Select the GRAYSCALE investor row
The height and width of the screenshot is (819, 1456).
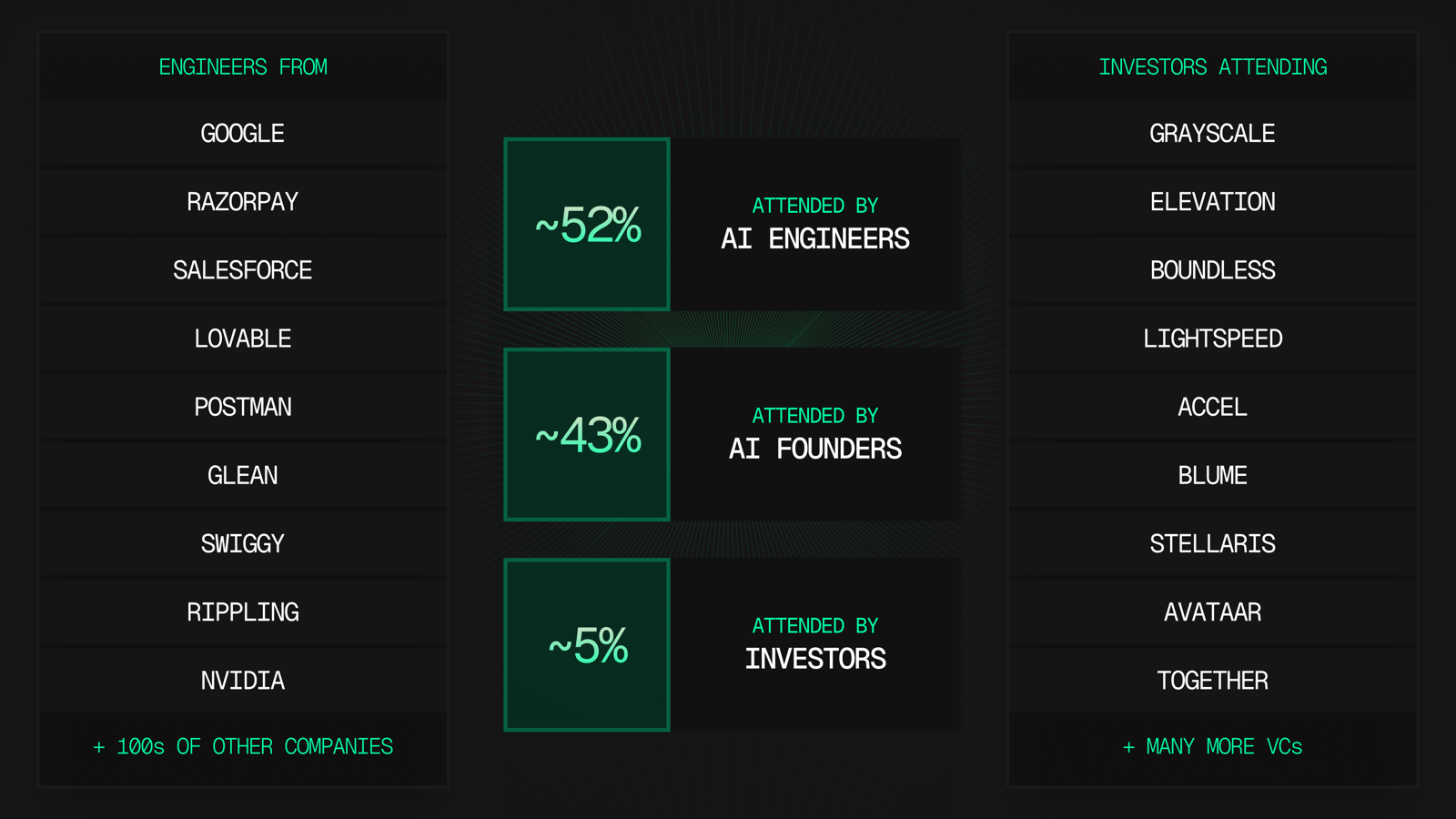click(x=1212, y=134)
